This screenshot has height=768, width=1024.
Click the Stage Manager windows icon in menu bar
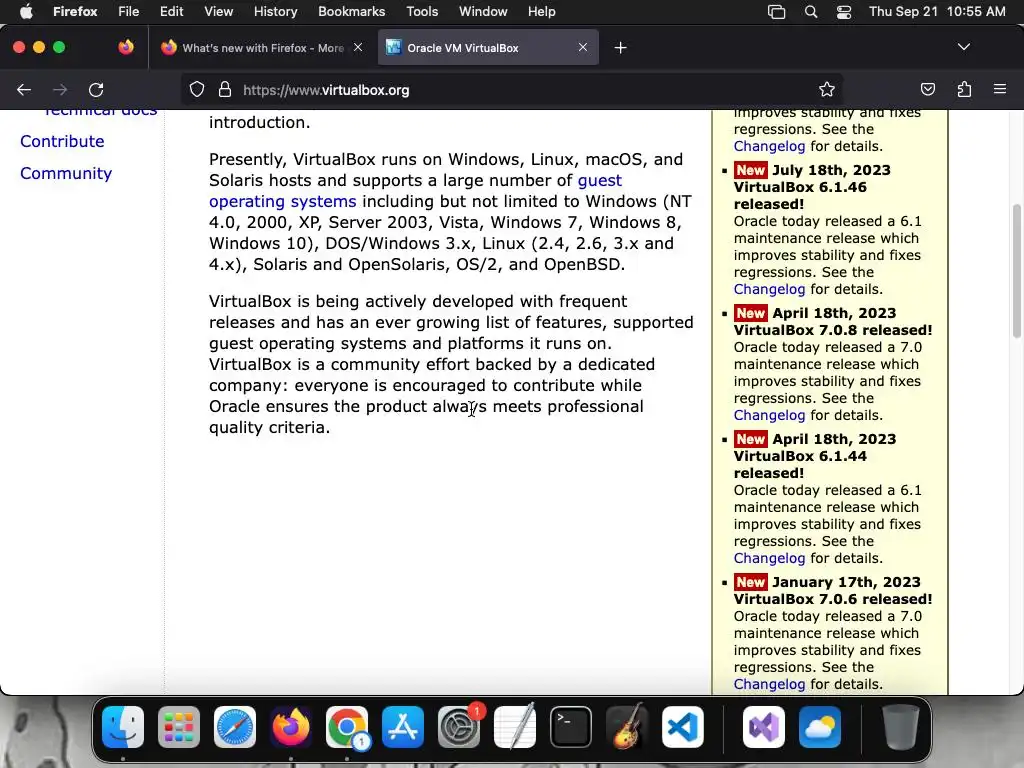(x=776, y=12)
